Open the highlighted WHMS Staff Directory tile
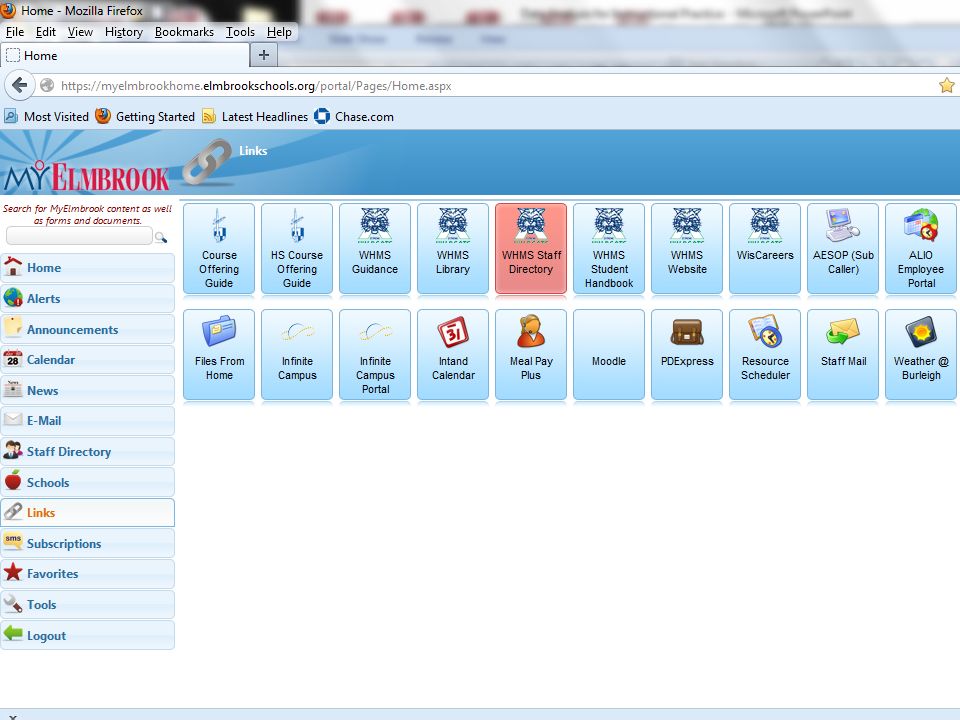The width and height of the screenshot is (960, 720). click(531, 249)
